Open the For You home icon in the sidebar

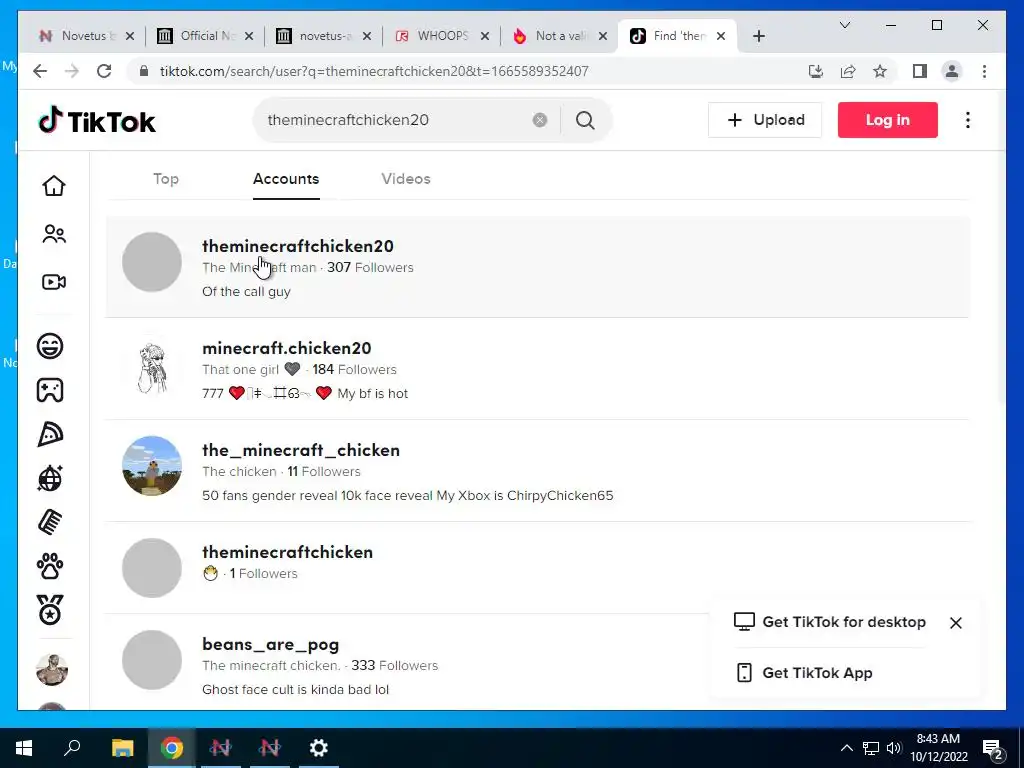pyautogui.click(x=54, y=185)
